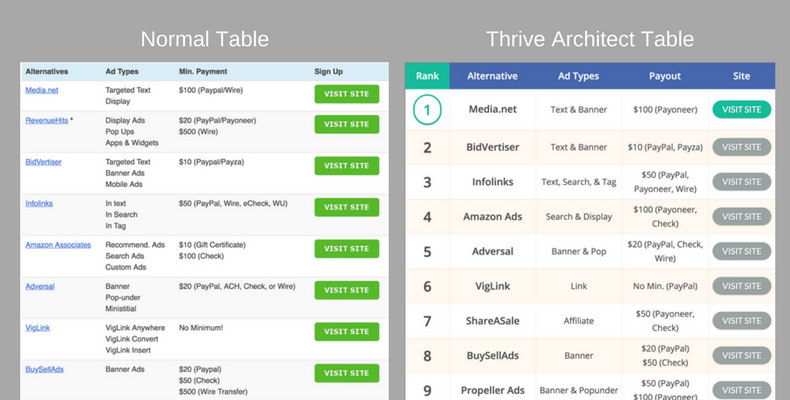
Task: Click the Ad Types header in Normal Table
Action: (122, 72)
